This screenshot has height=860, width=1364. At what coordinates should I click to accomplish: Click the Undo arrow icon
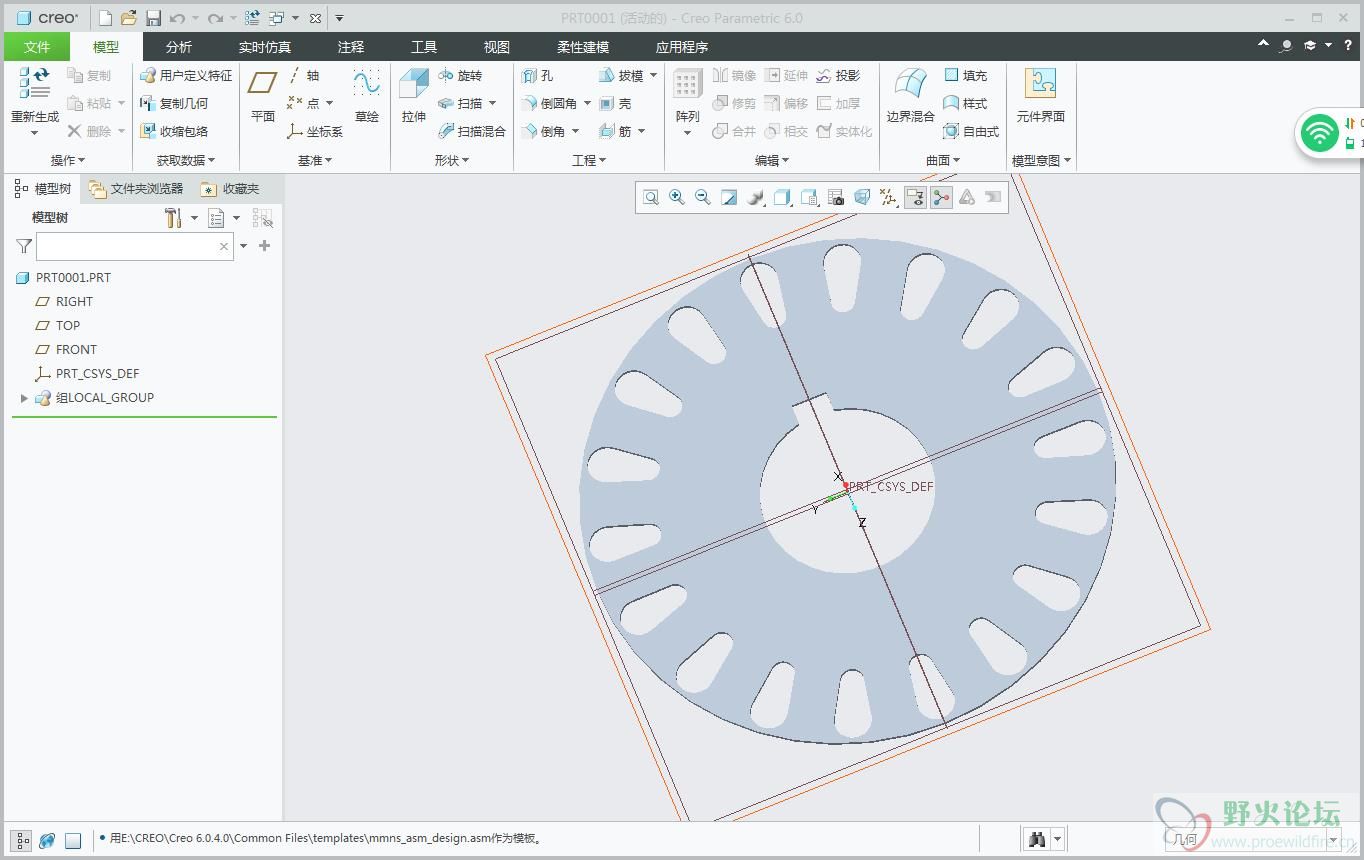click(x=177, y=18)
